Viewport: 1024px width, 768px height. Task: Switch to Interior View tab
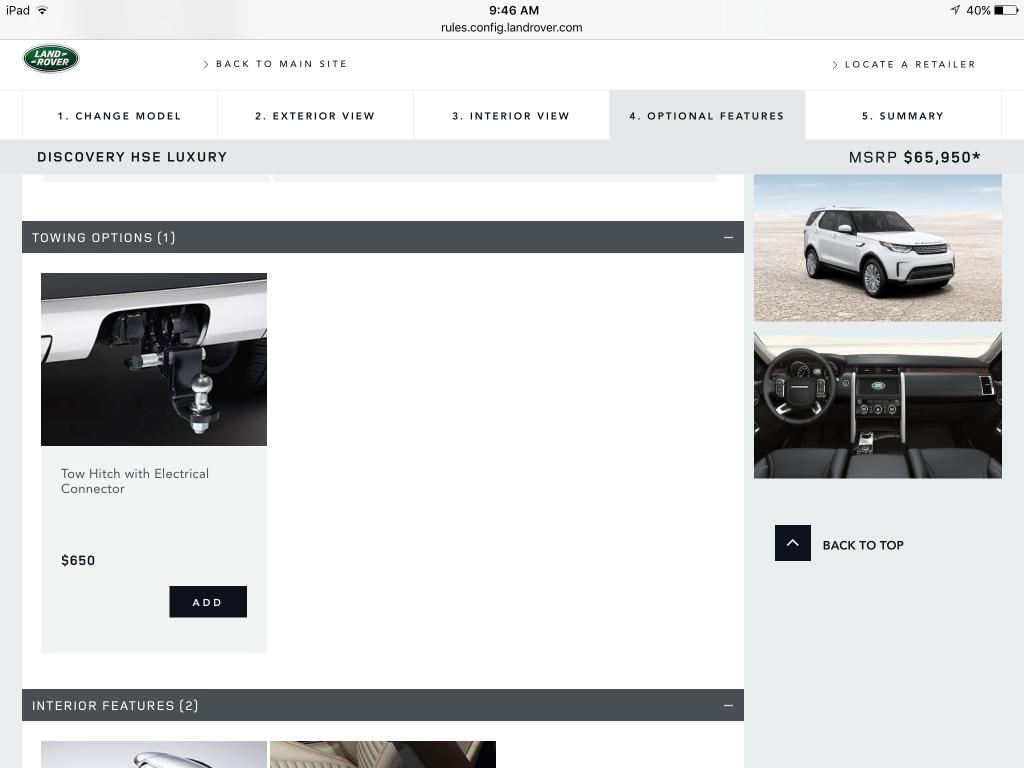[511, 116]
